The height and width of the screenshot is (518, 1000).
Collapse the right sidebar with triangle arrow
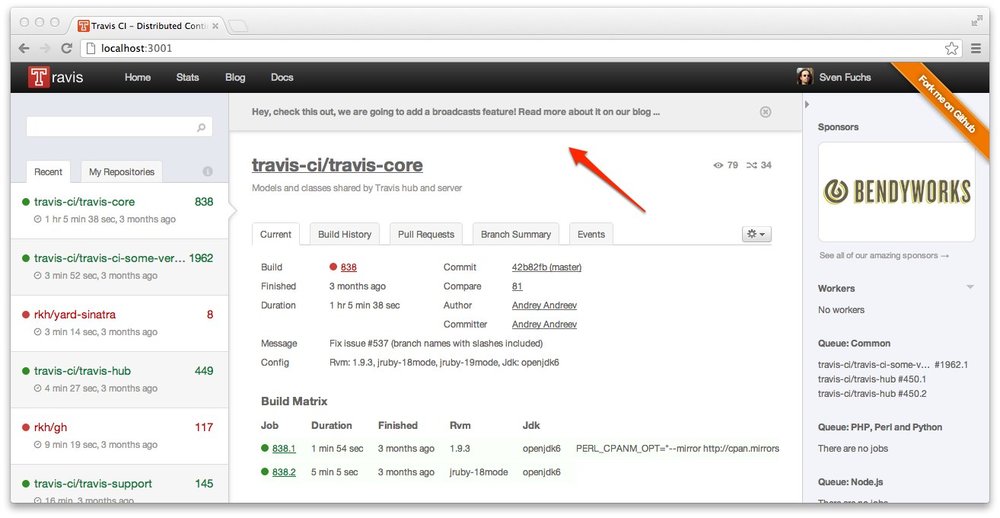[x=808, y=104]
